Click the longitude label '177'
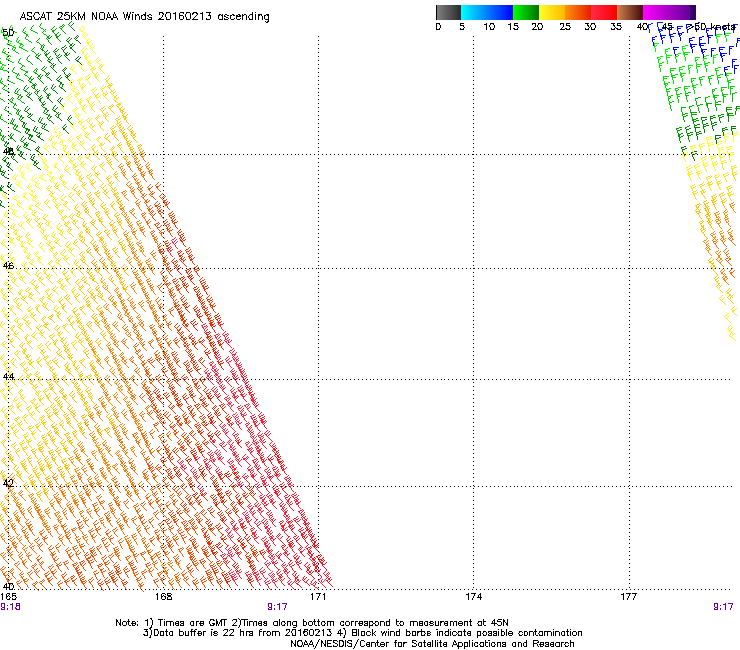 [629, 597]
